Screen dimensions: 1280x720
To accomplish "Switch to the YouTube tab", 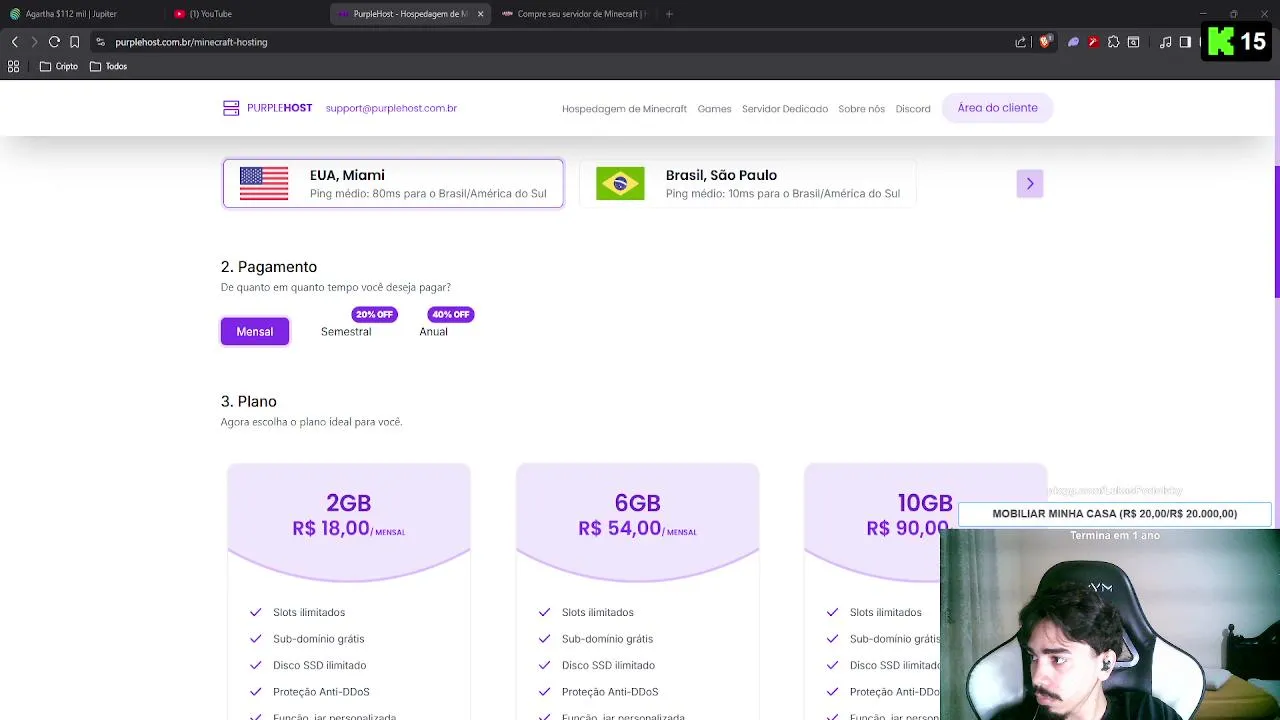I will (x=245, y=14).
